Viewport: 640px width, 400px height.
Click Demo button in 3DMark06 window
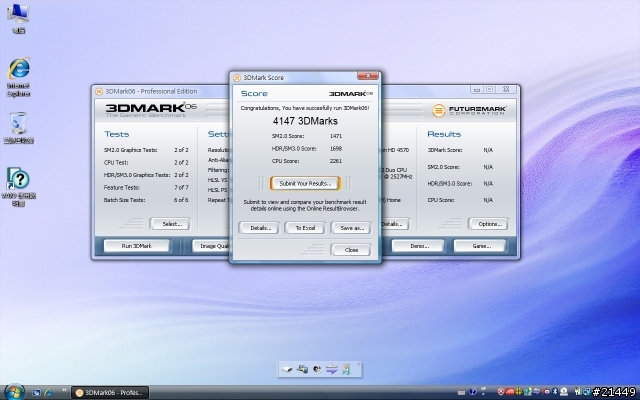coord(418,246)
